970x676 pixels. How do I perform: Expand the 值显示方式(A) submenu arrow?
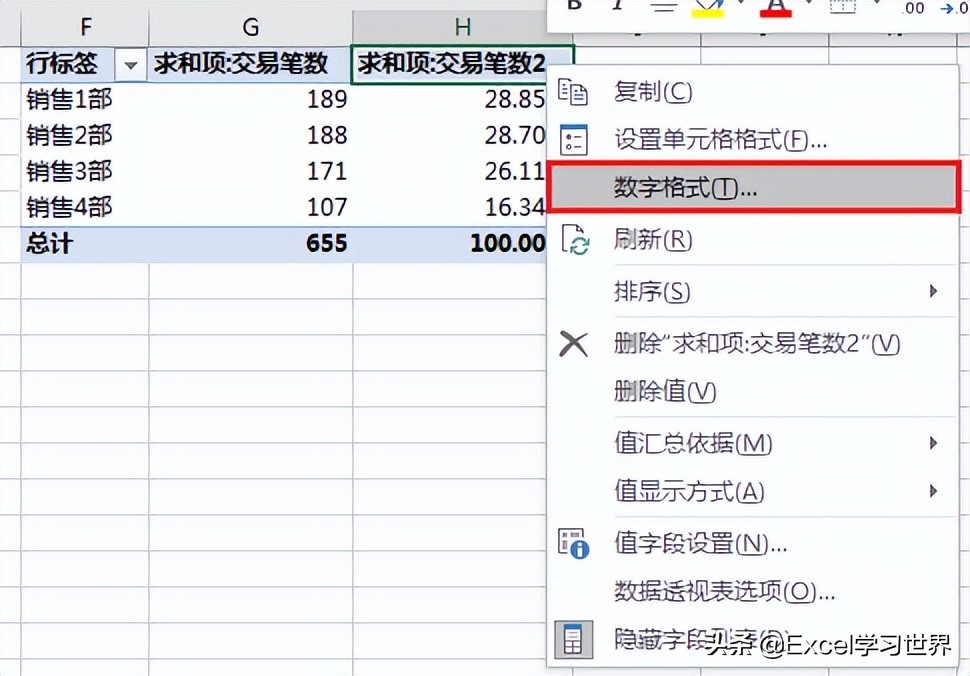tap(933, 491)
